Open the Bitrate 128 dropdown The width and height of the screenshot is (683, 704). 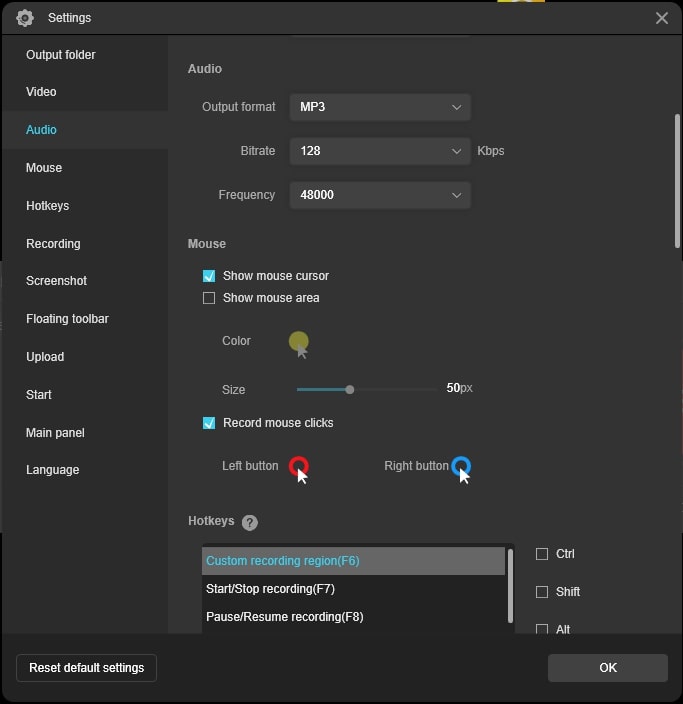[x=380, y=151]
